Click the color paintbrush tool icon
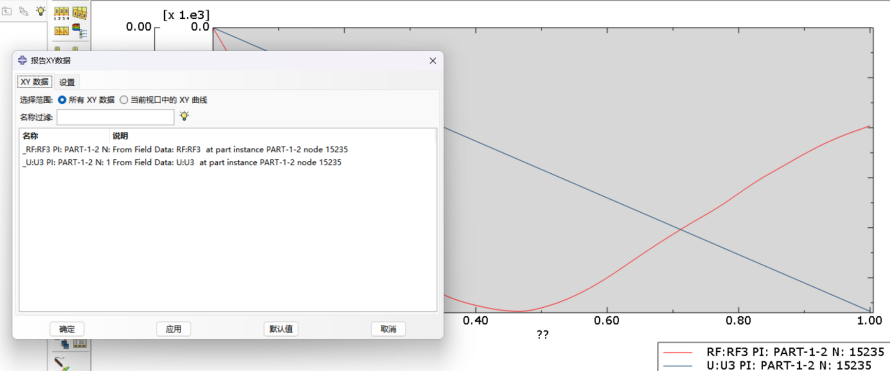 (61, 364)
